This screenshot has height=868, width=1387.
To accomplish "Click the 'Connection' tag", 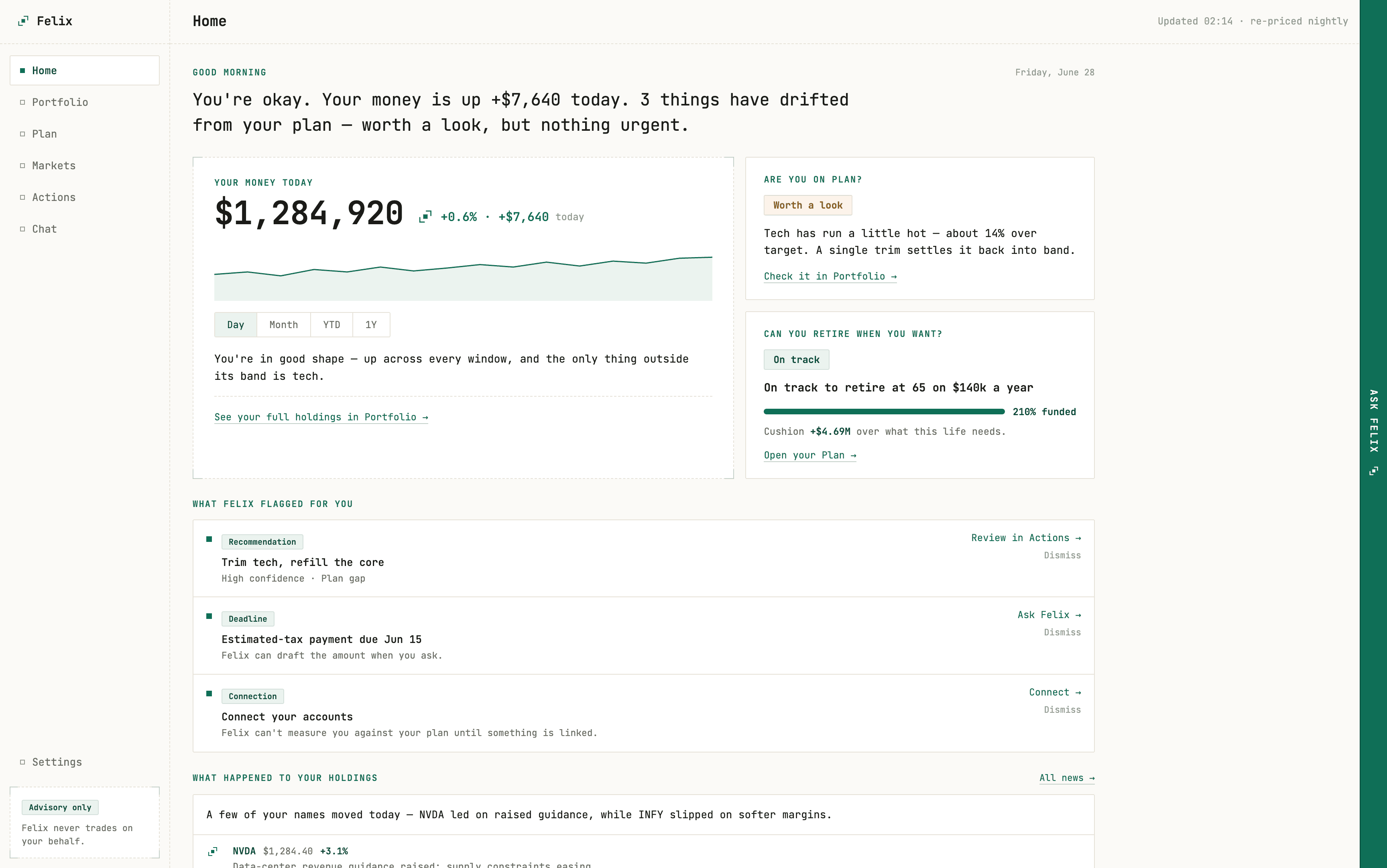I will [x=253, y=696].
